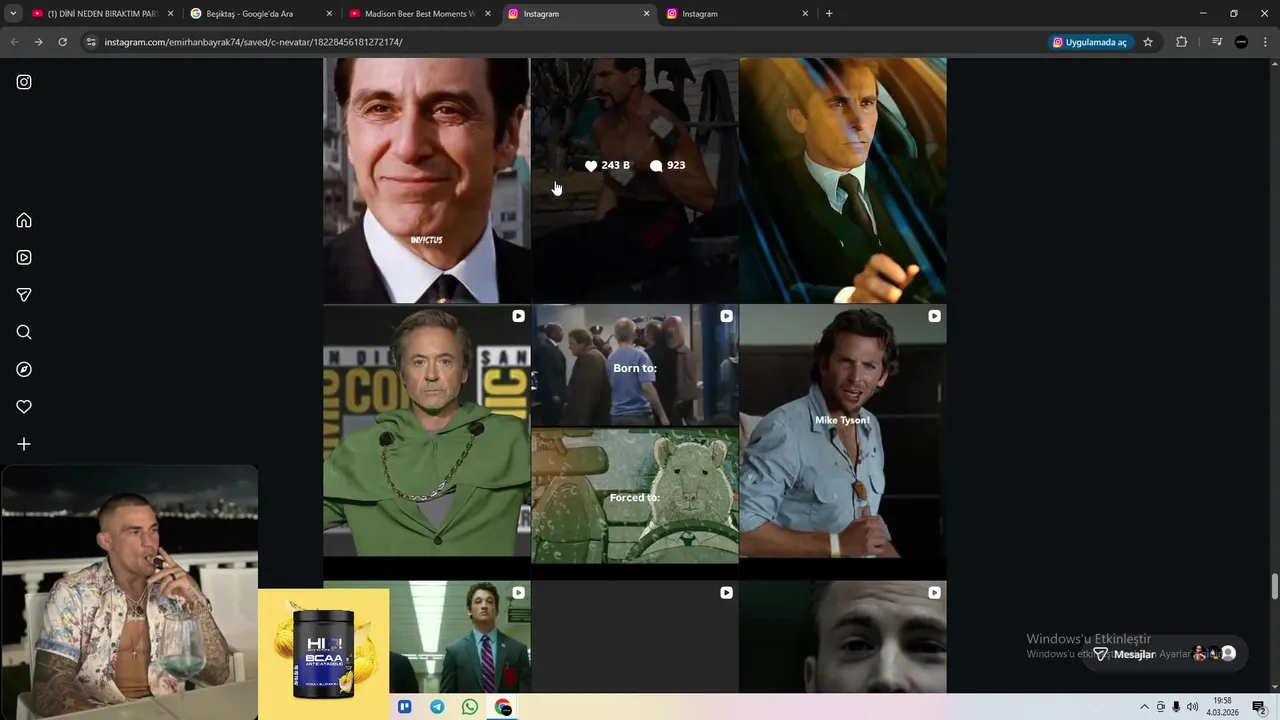Switch to the Beşiktaş Google search tab

click(x=260, y=14)
